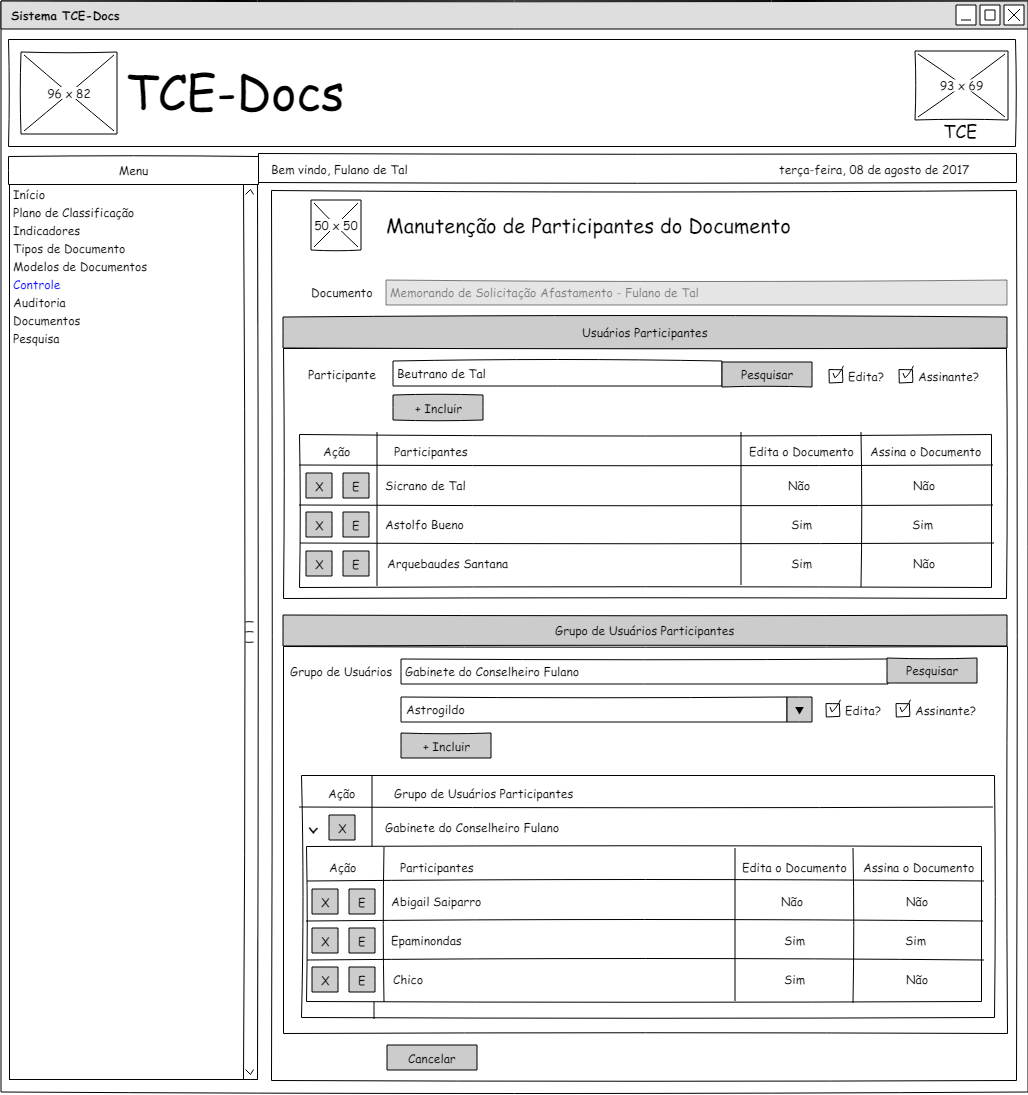This screenshot has width=1028, height=1095.
Task: Click E to edit Abigail Saiparro
Action: pyautogui.click(x=361, y=902)
